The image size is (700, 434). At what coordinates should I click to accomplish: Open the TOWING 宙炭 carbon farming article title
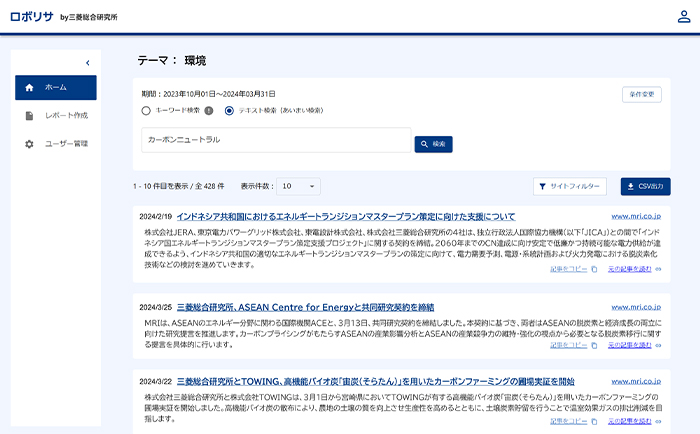[x=375, y=382]
